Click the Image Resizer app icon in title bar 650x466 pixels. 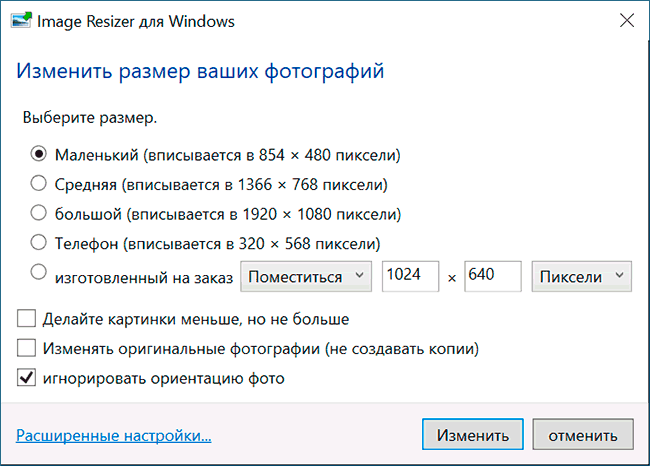[x=20, y=20]
